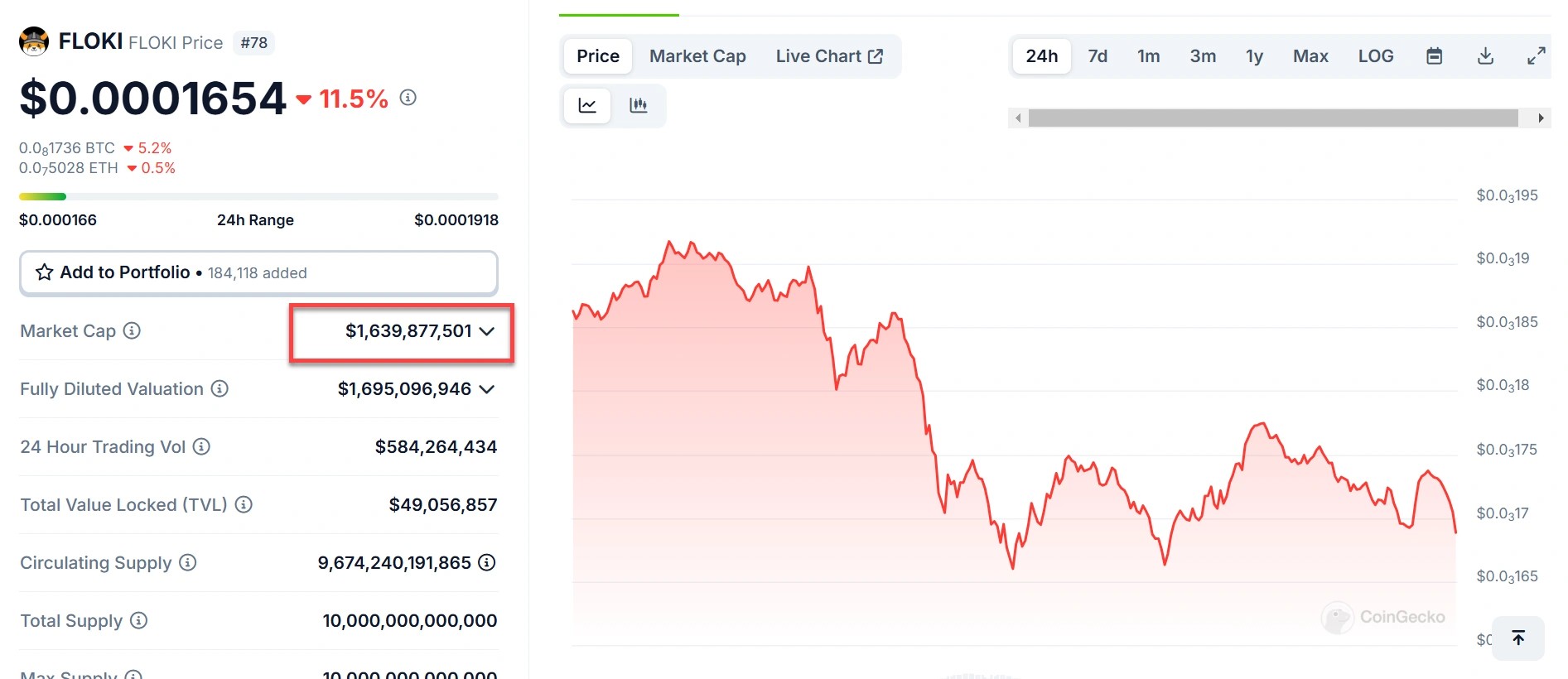Viewport: 1568px width, 679px height.
Task: Switch to Market Cap chart tab
Action: click(697, 56)
